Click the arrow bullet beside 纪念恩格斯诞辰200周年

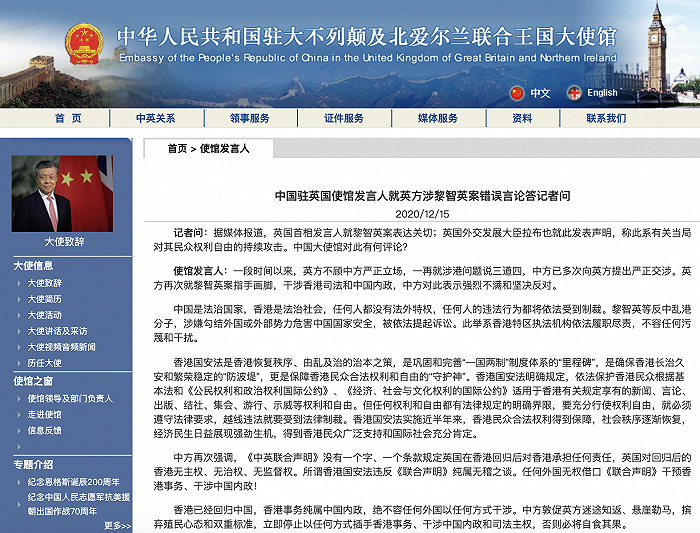[19, 483]
